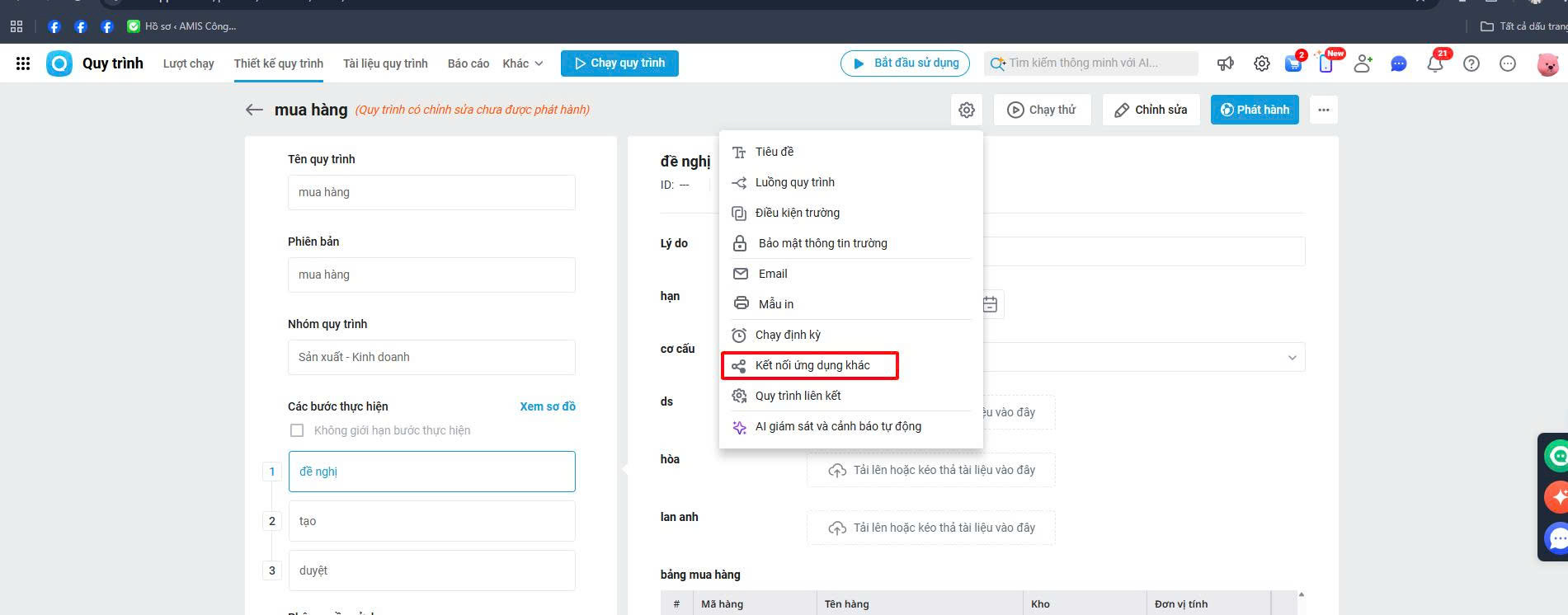
Task: Click the Lý do input field
Action: [x=1144, y=251]
